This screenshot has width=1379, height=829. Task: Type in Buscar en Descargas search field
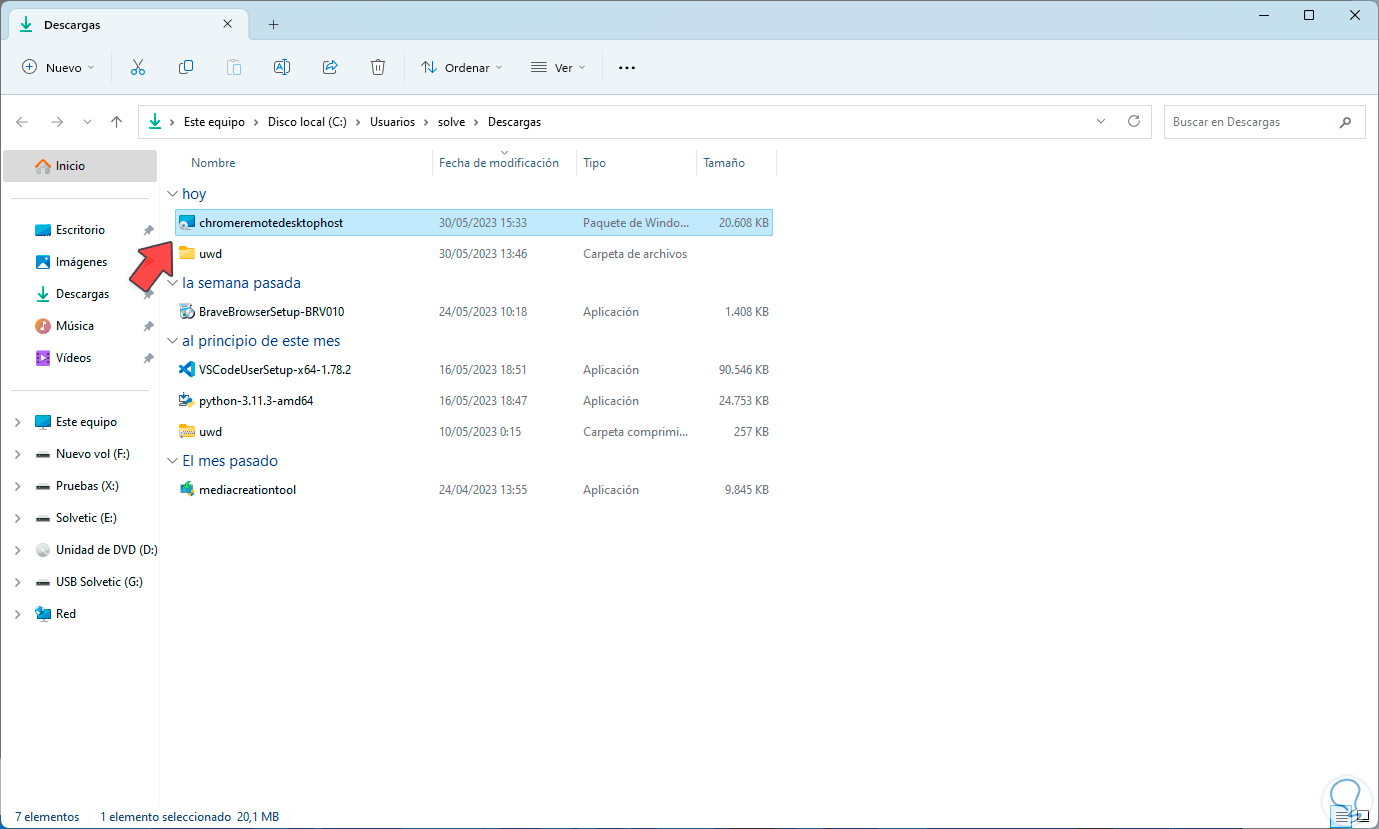pos(1252,122)
